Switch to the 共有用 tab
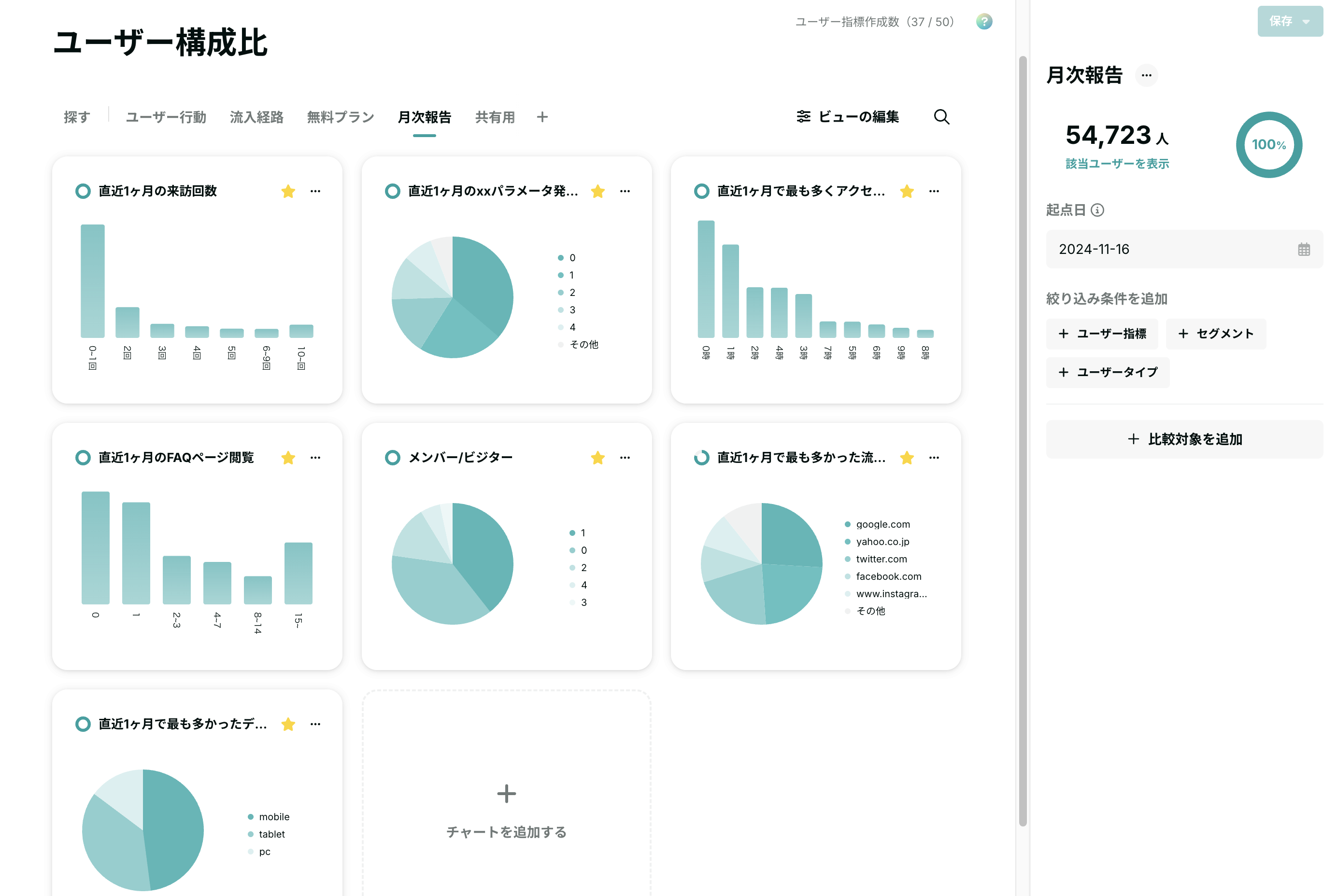 click(495, 116)
